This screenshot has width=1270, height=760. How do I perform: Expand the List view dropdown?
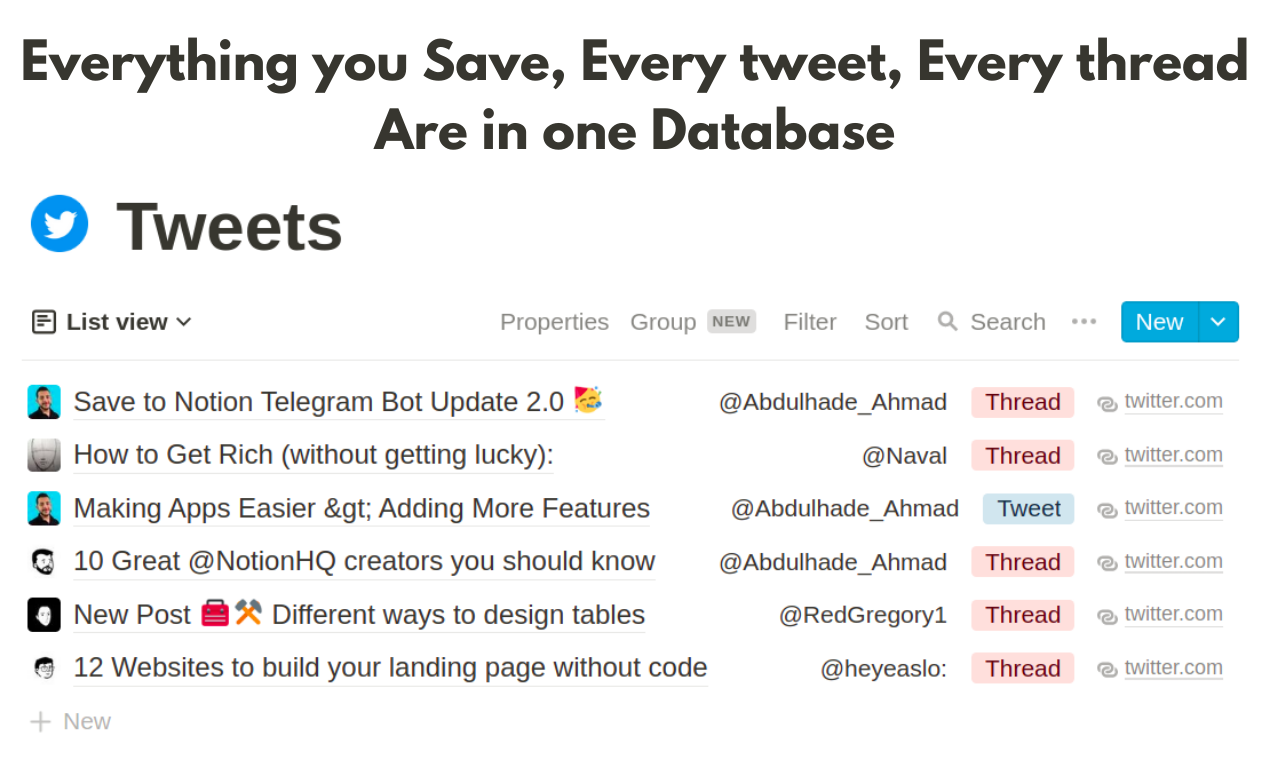coord(183,321)
